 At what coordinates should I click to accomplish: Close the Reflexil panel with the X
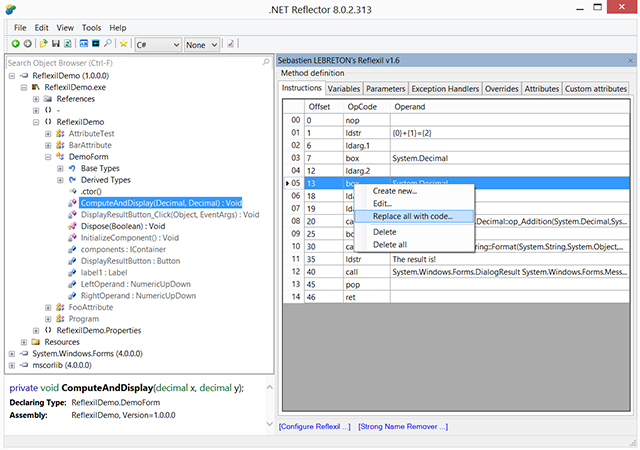click(630, 60)
